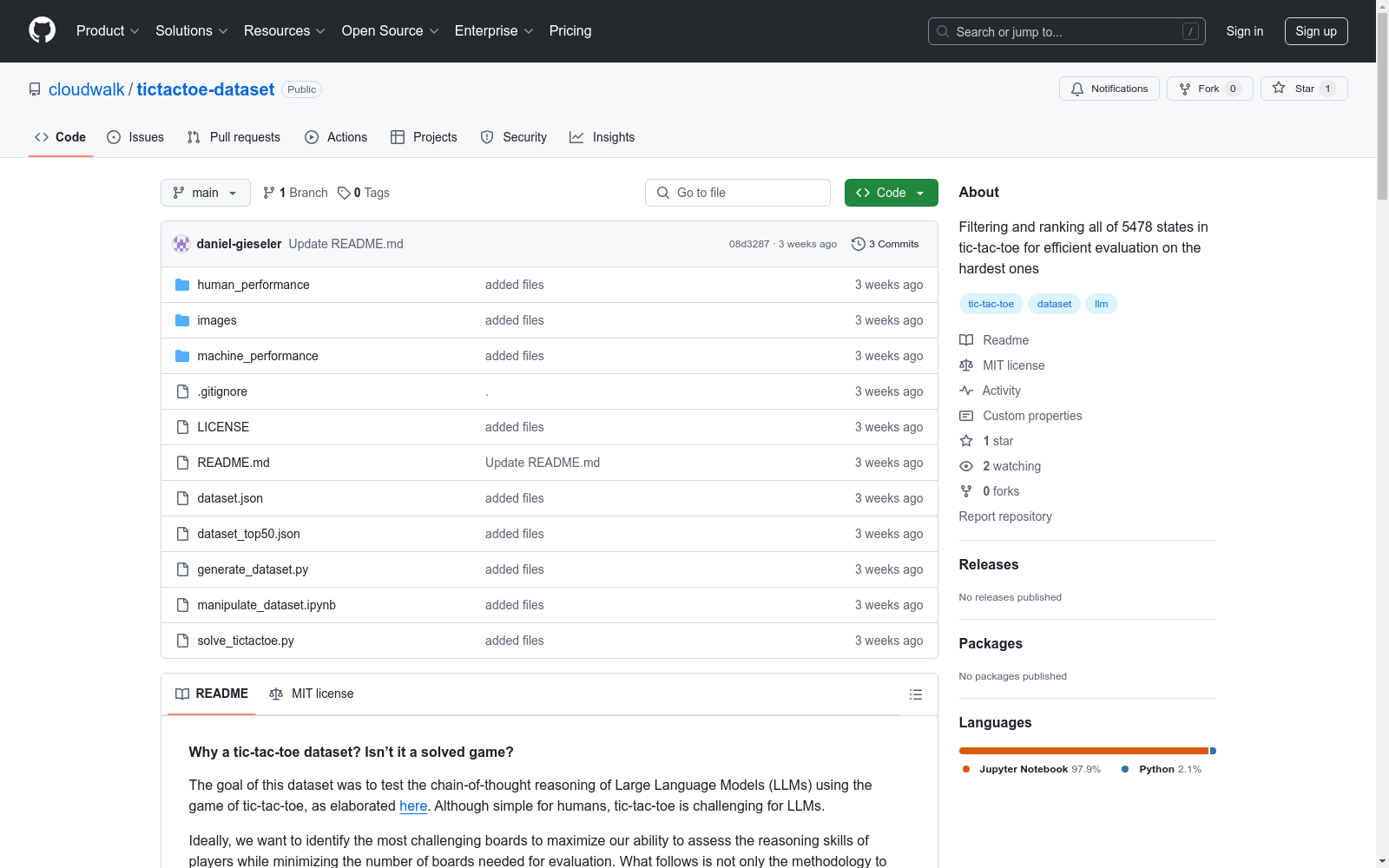Open the manipulate_dataset.ipynb file
Viewport: 1389px width, 868px height.
tap(267, 605)
